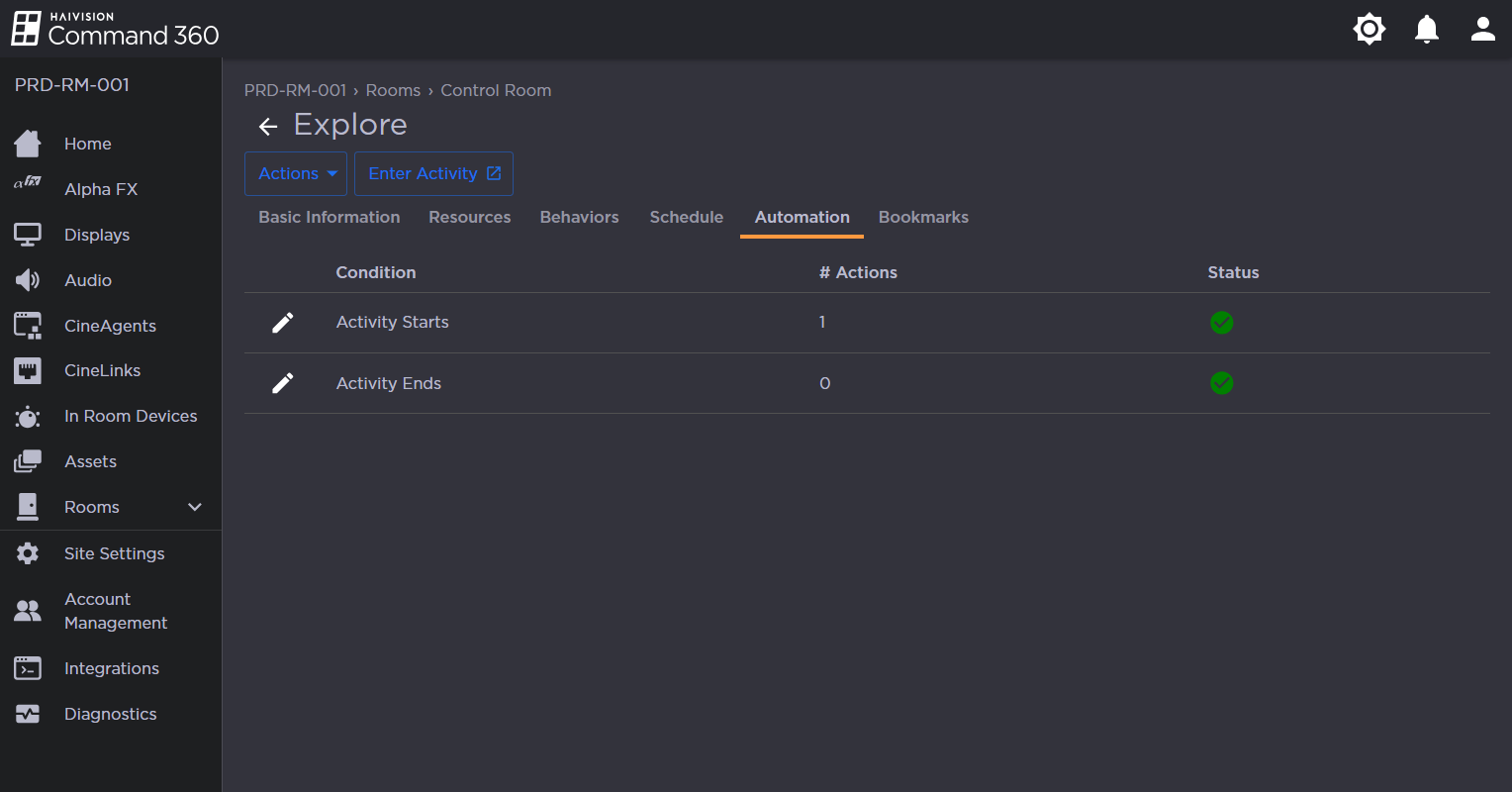Open the CineLinks panel
The image size is (1512, 792).
(x=101, y=369)
